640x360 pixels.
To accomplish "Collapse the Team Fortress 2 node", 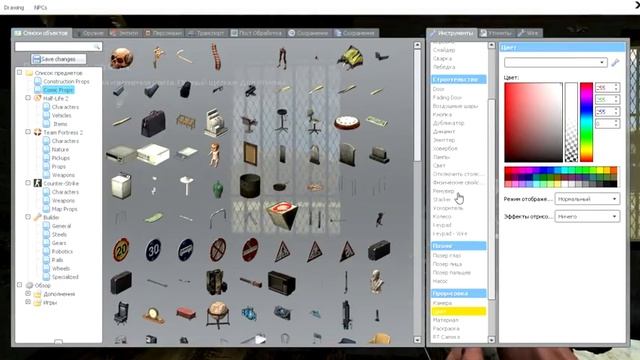I will click(x=28, y=132).
